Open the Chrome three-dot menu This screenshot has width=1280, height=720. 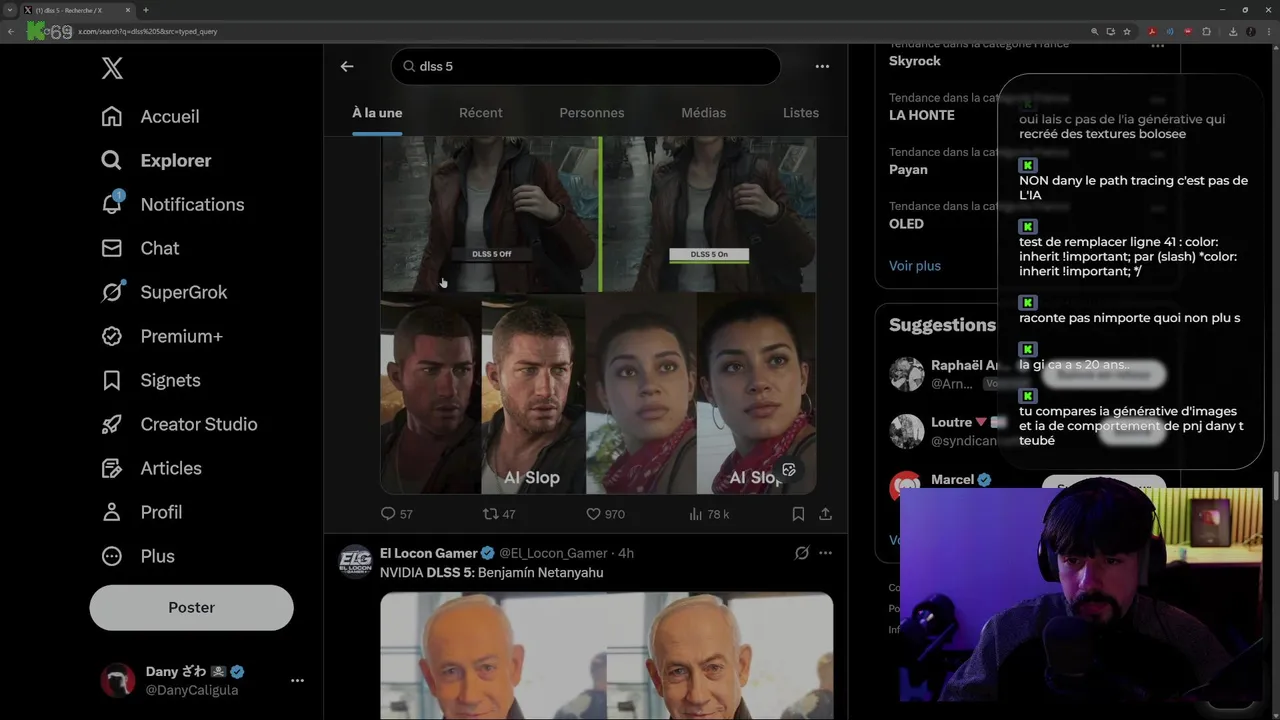pyautogui.click(x=1267, y=31)
